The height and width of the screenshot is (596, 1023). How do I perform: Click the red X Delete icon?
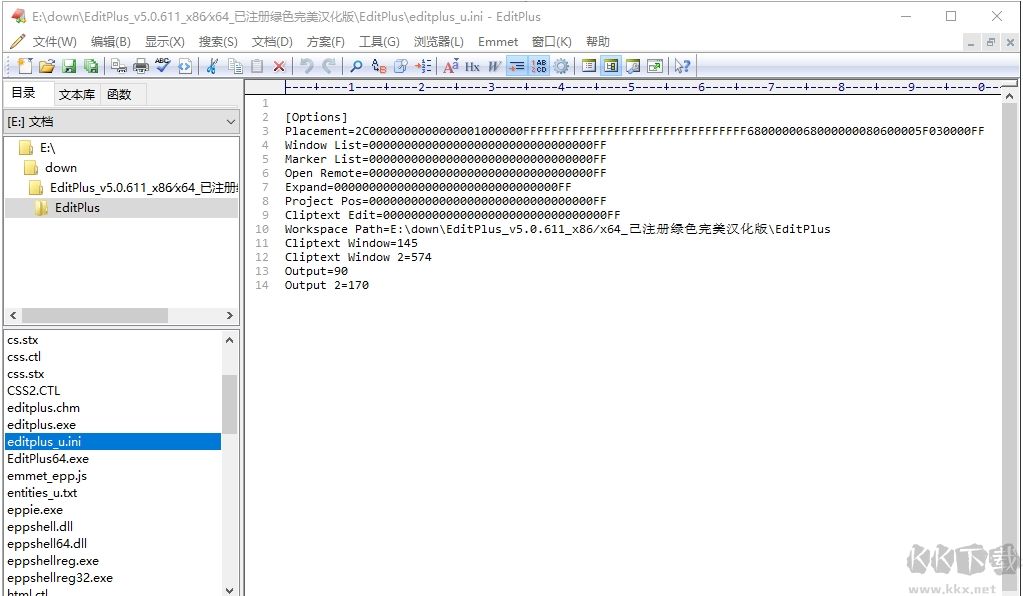tap(279, 66)
